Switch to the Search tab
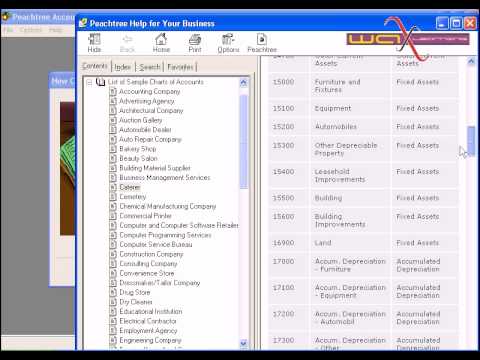480x360 pixels. [150, 67]
